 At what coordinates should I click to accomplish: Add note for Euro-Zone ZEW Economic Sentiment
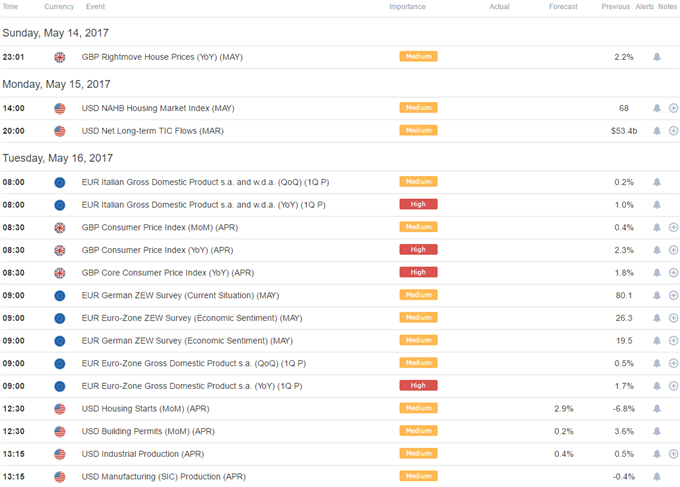click(x=673, y=318)
